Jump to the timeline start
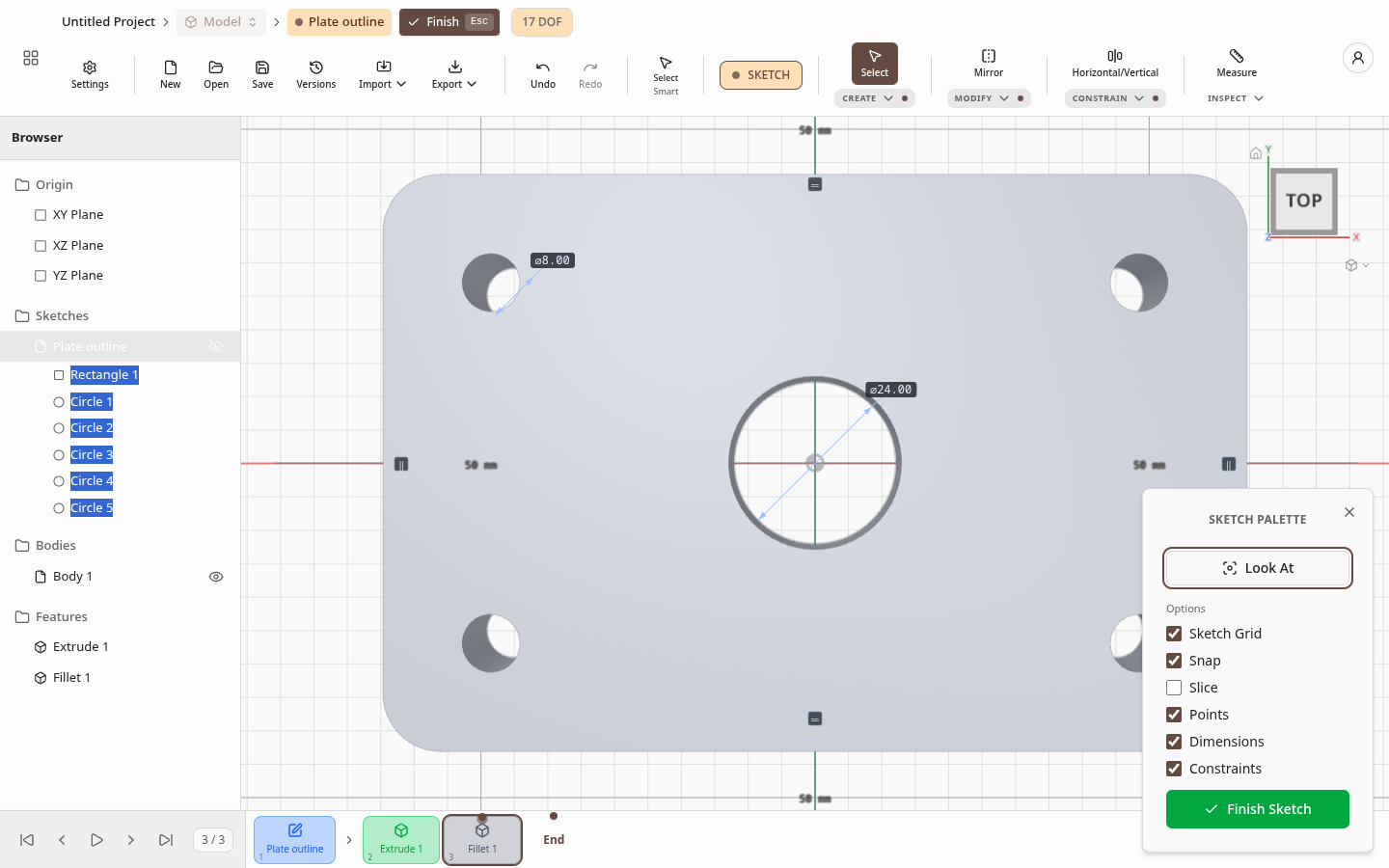The width and height of the screenshot is (1389, 868). 27,840
